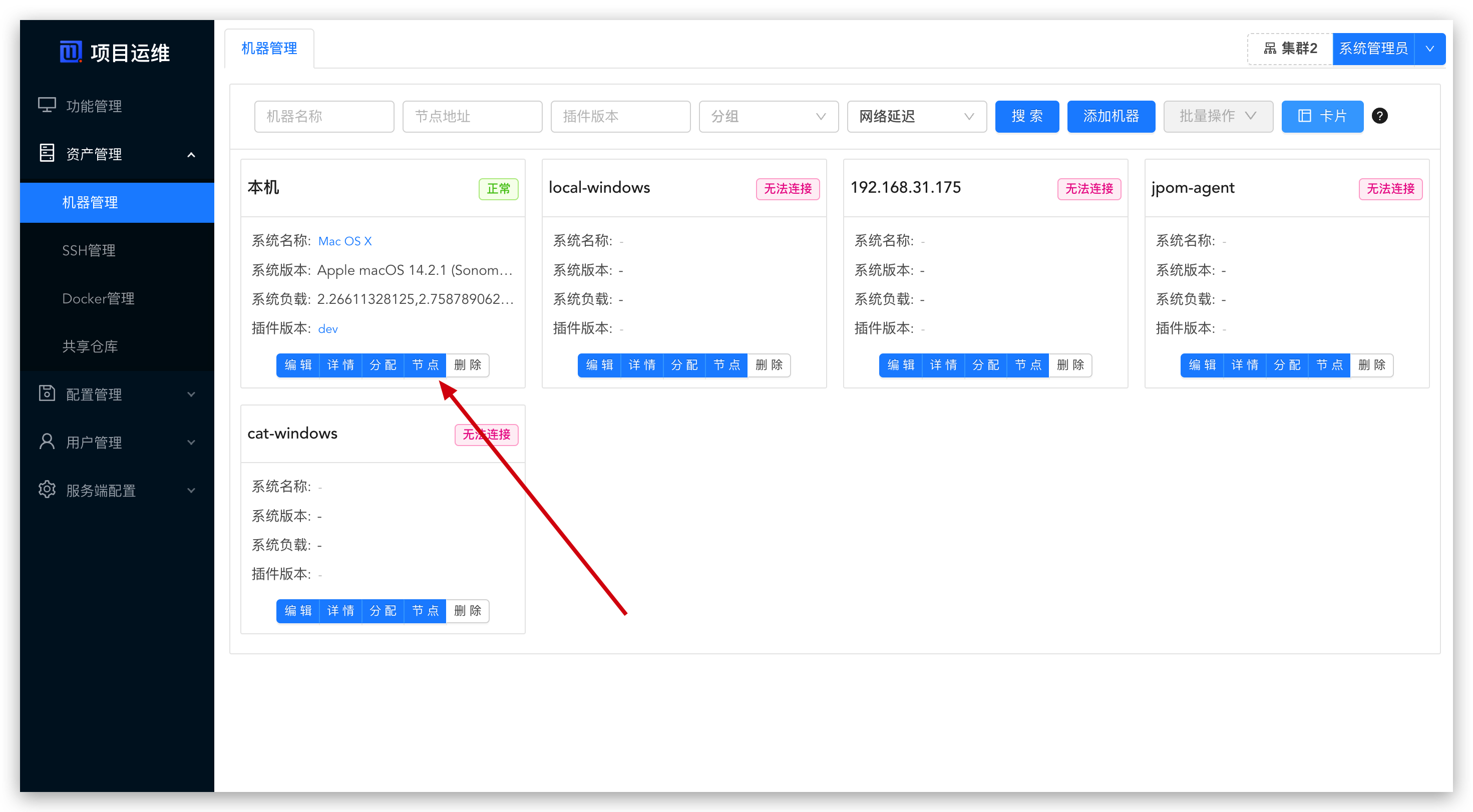Click the 用户管理 person icon
This screenshot has width=1473, height=812.
coord(47,442)
